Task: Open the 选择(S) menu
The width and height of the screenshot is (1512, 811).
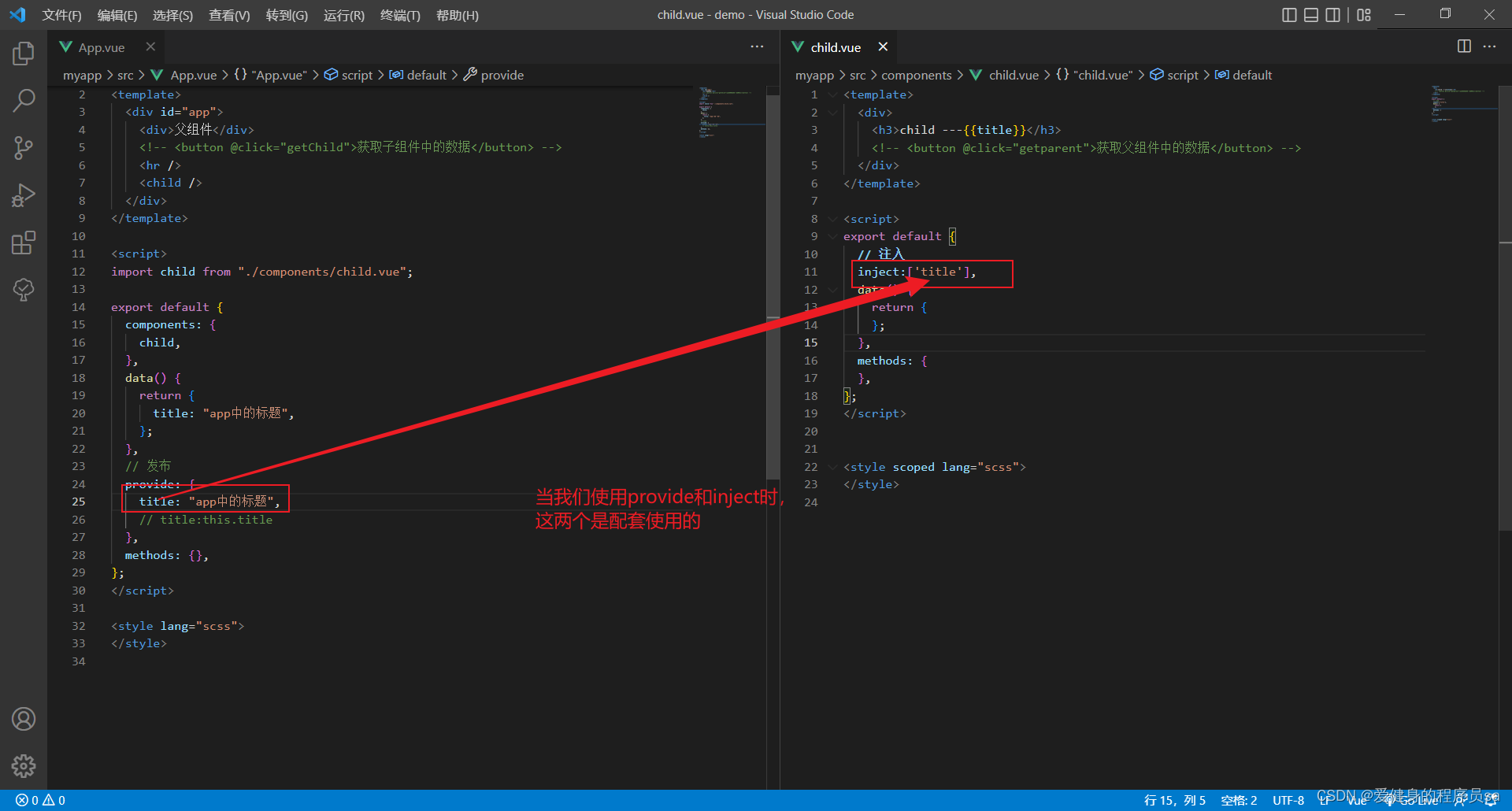Action: (172, 15)
